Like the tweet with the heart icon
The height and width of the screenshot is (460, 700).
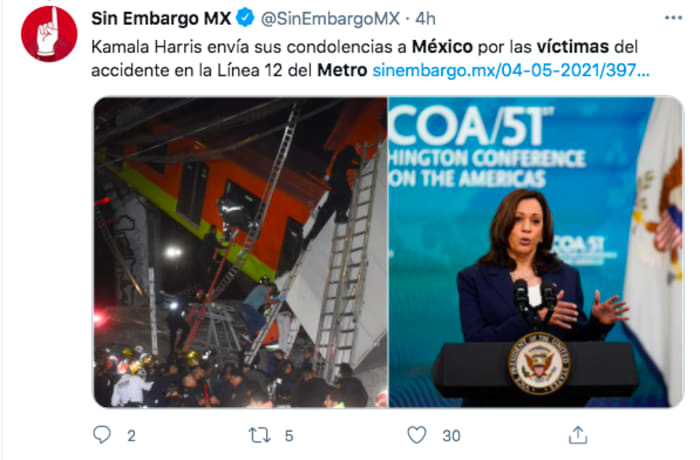coord(417,435)
